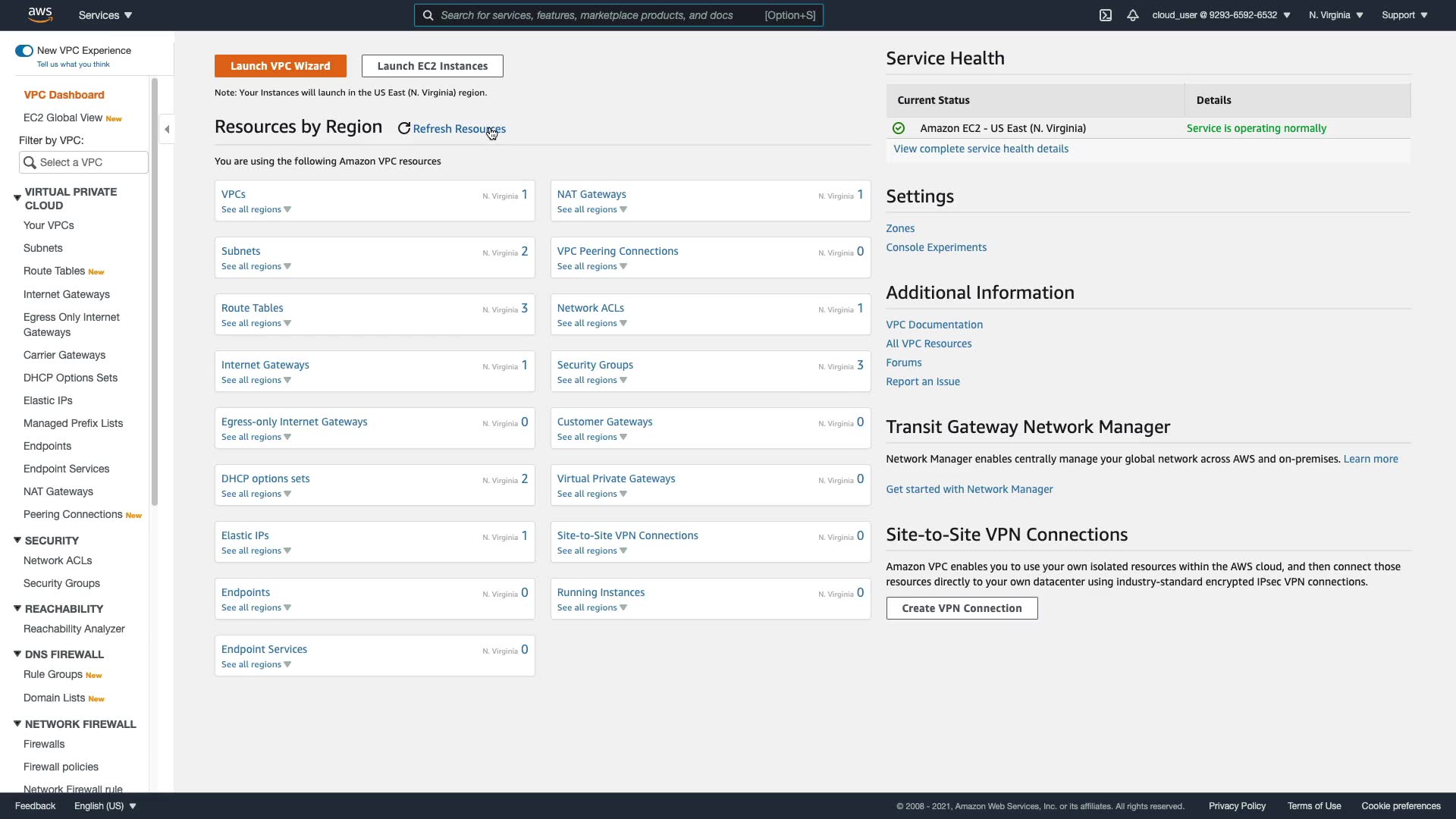Click the magnifier in the Select a VPC filter
The height and width of the screenshot is (819, 1456).
click(30, 162)
